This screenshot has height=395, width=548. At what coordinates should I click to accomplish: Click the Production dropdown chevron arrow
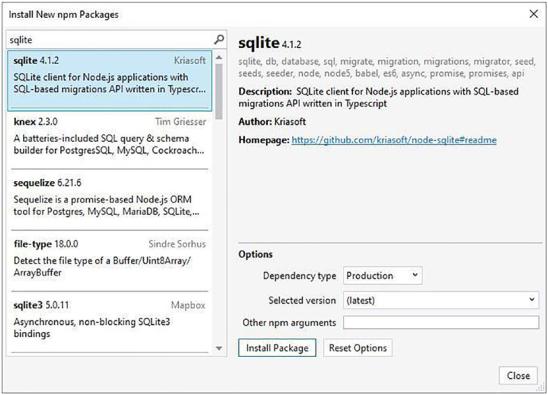click(415, 275)
